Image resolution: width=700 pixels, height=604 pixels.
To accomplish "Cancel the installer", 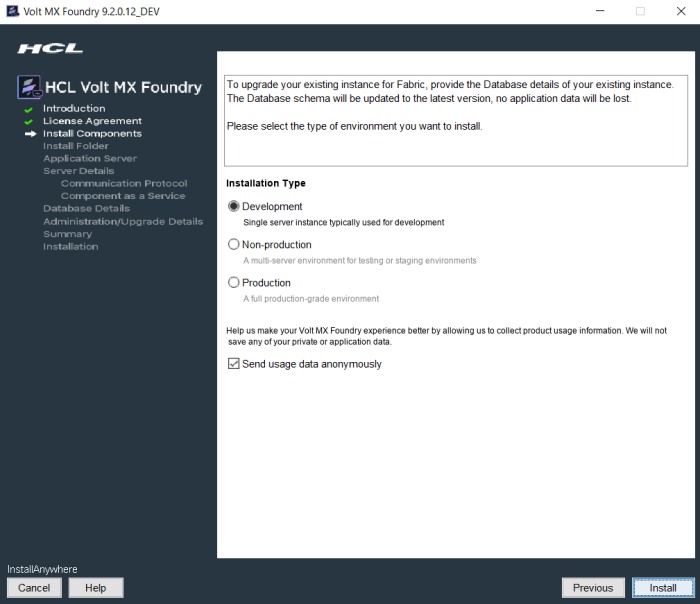I will pyautogui.click(x=34, y=588).
